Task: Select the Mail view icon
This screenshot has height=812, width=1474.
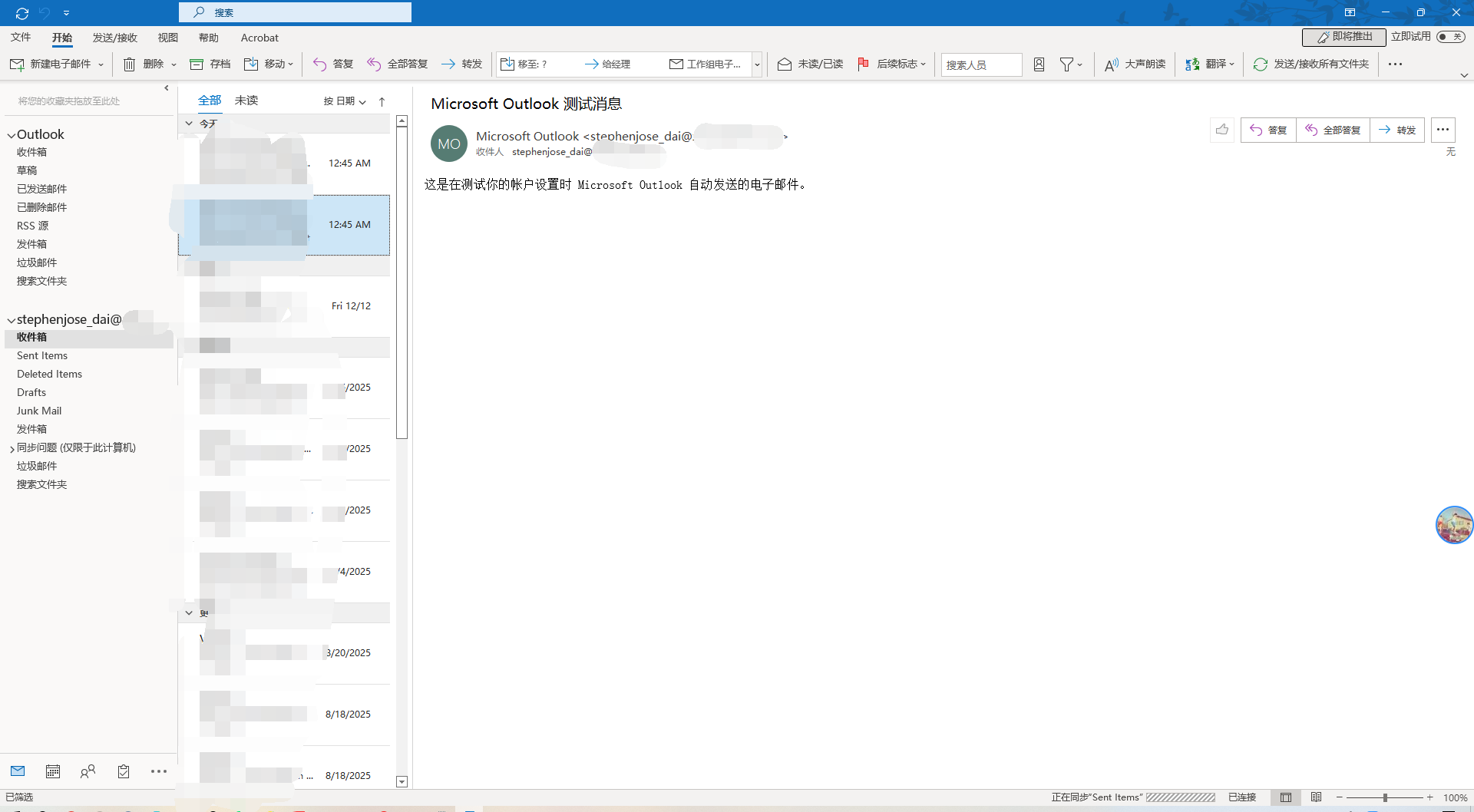Action: point(17,771)
